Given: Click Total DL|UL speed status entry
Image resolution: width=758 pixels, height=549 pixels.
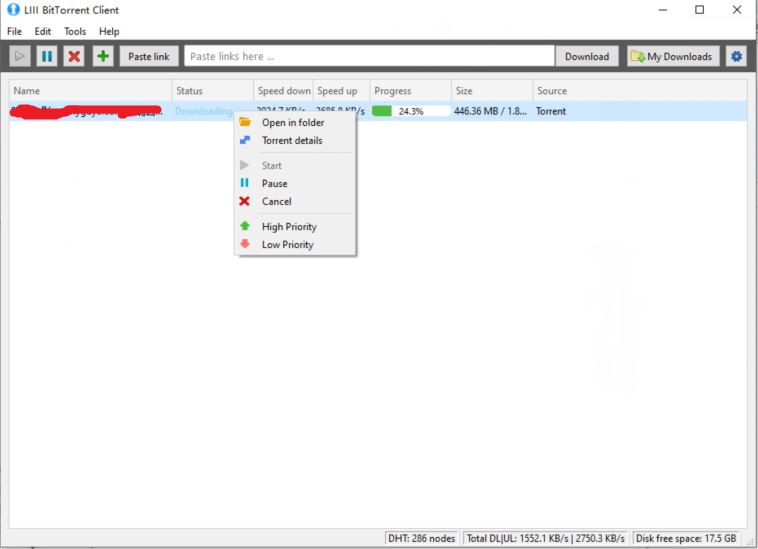Looking at the screenshot, I should pos(545,538).
